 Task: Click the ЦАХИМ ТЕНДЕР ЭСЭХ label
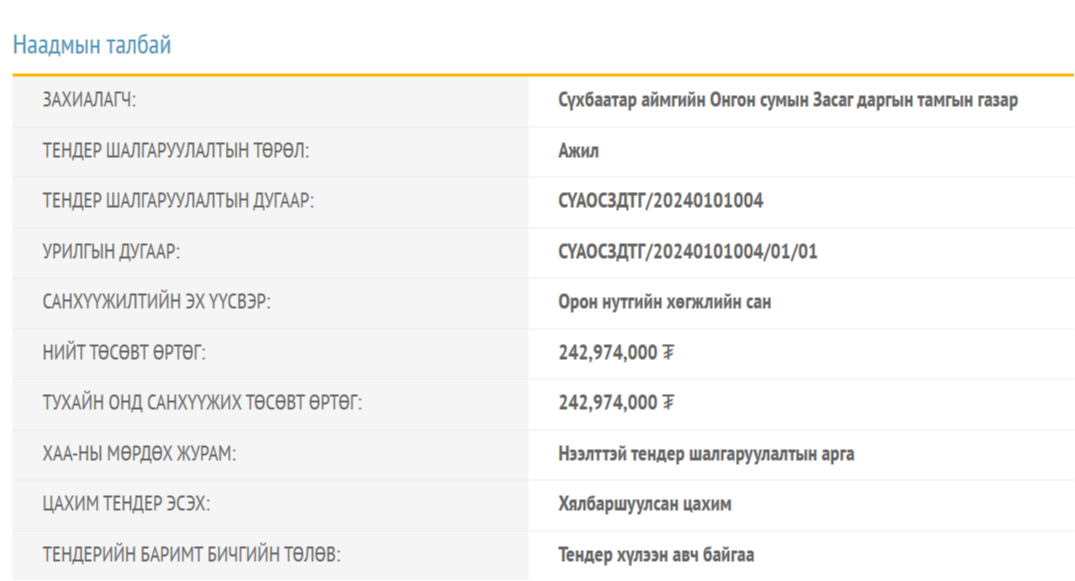coord(126,504)
